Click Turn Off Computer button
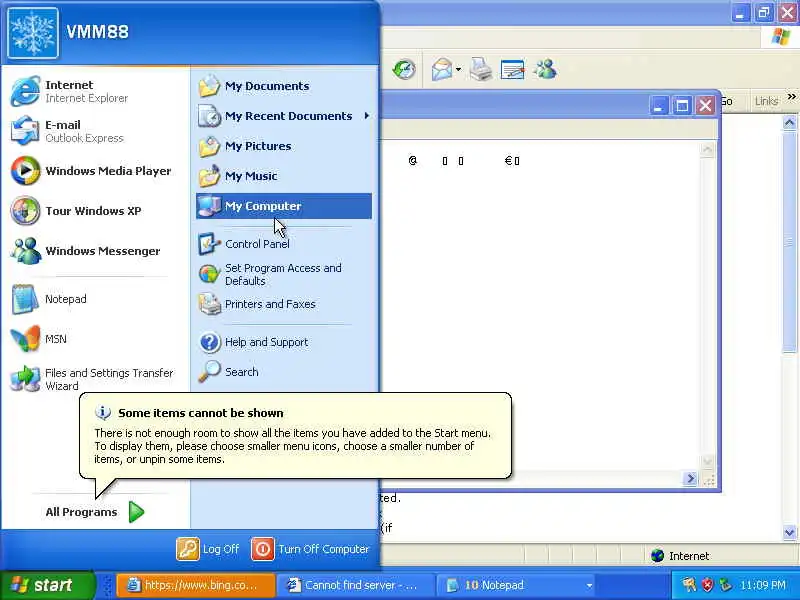The height and width of the screenshot is (600, 800). pyautogui.click(x=310, y=549)
